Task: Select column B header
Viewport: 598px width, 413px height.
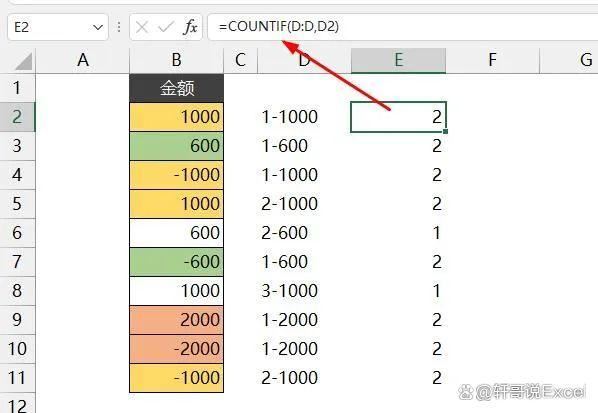Action: pyautogui.click(x=176, y=60)
